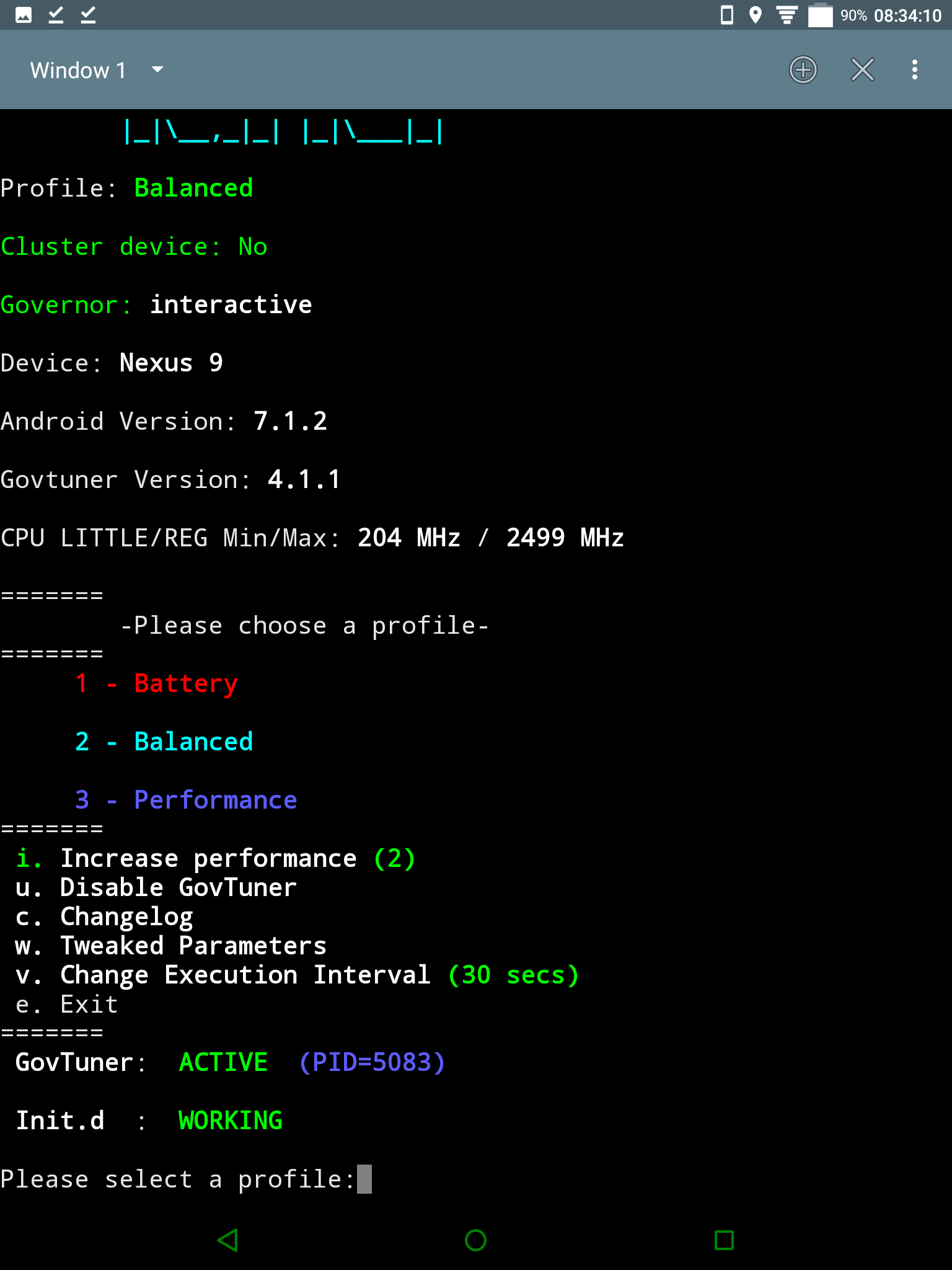Screen dimensions: 952x1270
Task: Tap the first download-complete checkmark notification
Action: point(56,15)
